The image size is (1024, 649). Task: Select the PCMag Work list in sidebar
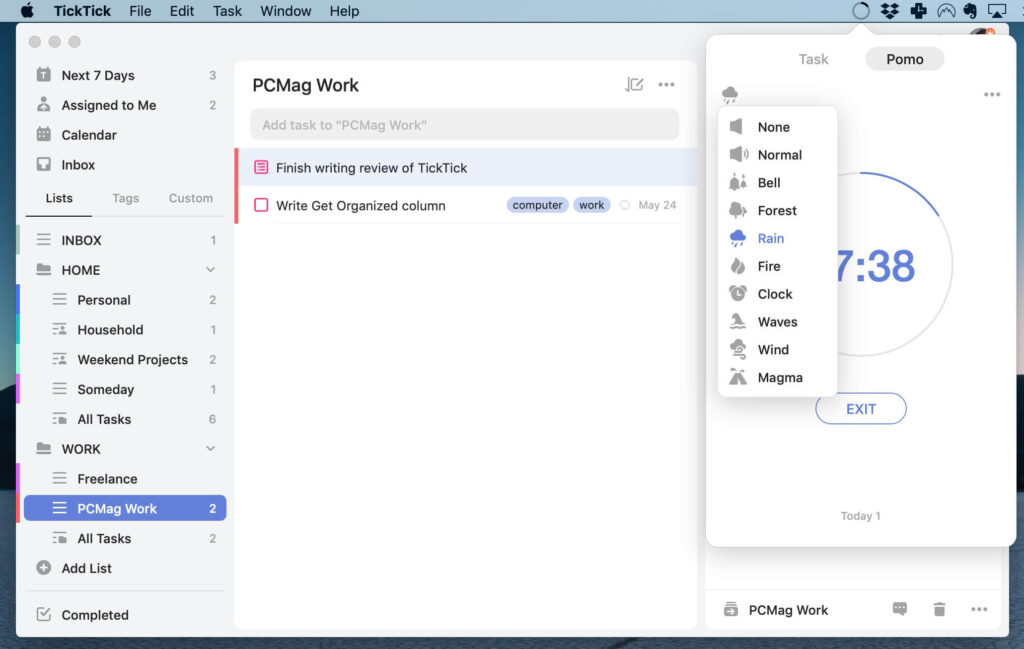(125, 508)
